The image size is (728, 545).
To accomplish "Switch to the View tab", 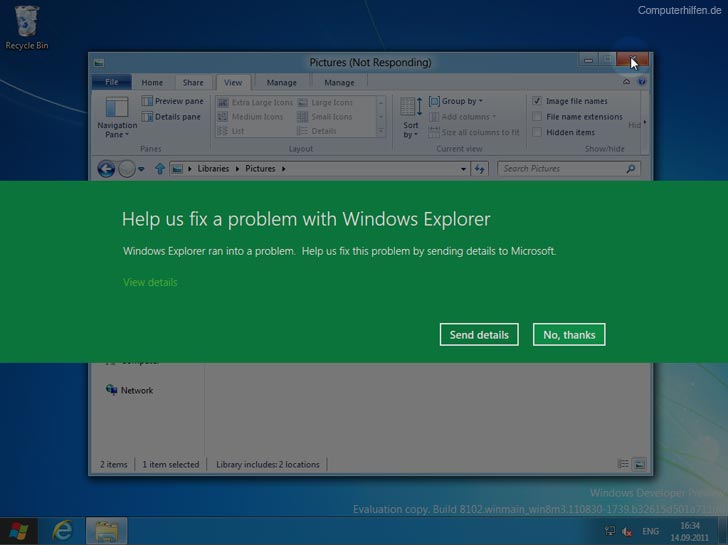I will tap(233, 82).
